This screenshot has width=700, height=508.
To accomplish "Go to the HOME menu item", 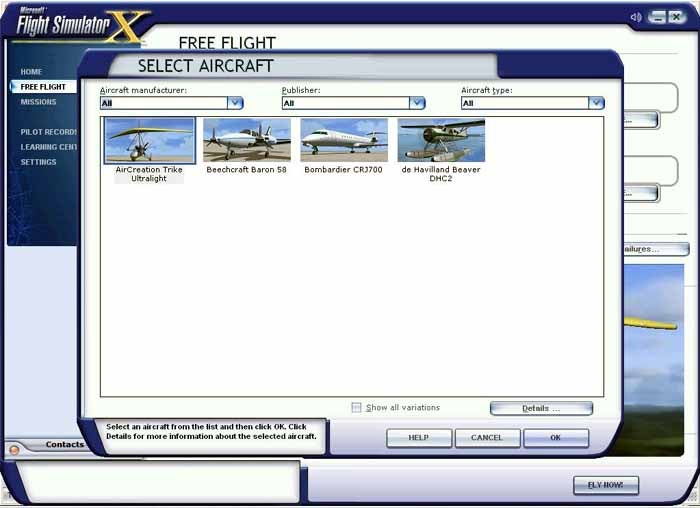I will 31,72.
